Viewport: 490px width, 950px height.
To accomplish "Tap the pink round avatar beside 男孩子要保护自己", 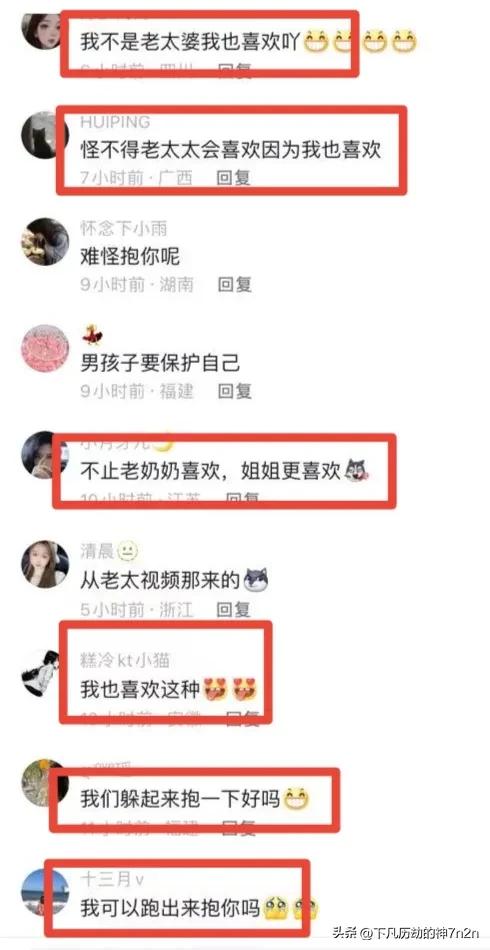I will click(x=44, y=348).
